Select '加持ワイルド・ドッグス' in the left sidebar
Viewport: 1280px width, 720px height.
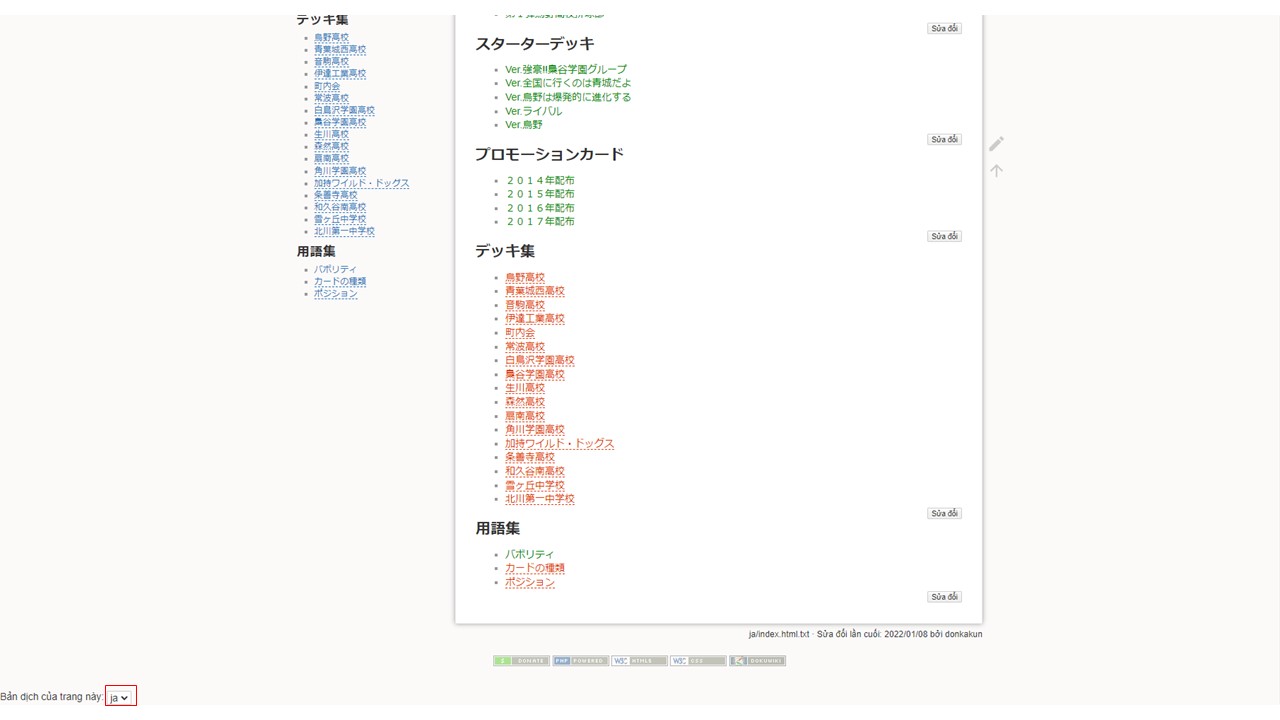pyautogui.click(x=361, y=183)
